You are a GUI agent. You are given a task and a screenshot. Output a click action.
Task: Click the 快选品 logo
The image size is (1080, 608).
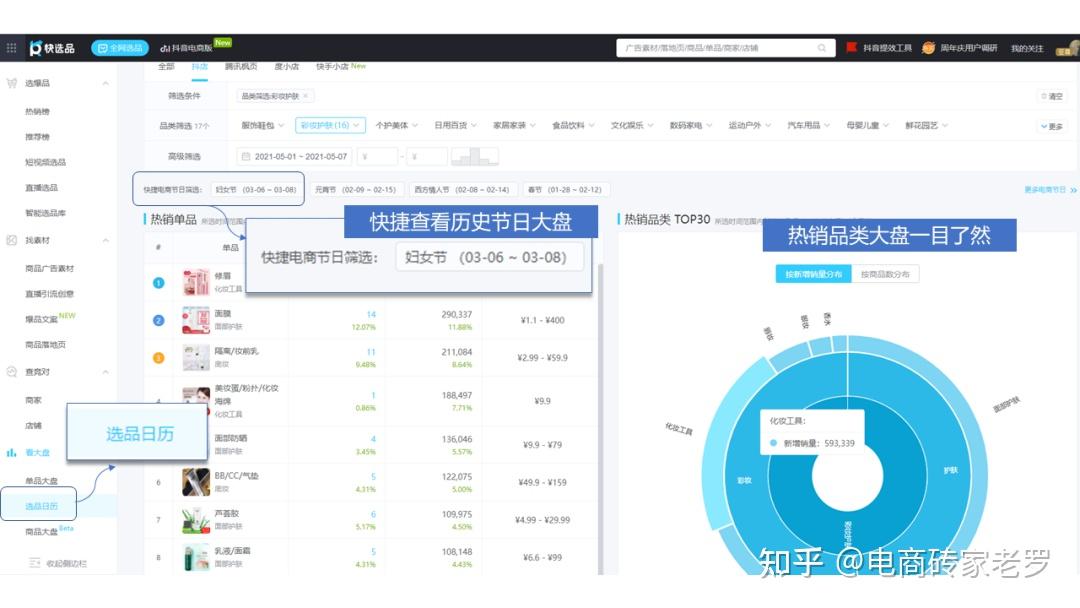(x=52, y=48)
